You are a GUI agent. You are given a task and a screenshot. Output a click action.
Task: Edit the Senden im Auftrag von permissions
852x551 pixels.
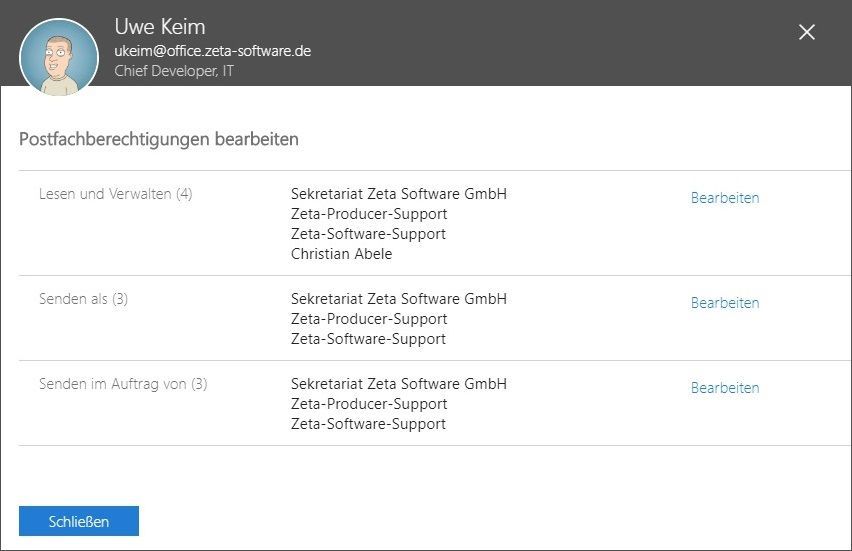click(724, 388)
